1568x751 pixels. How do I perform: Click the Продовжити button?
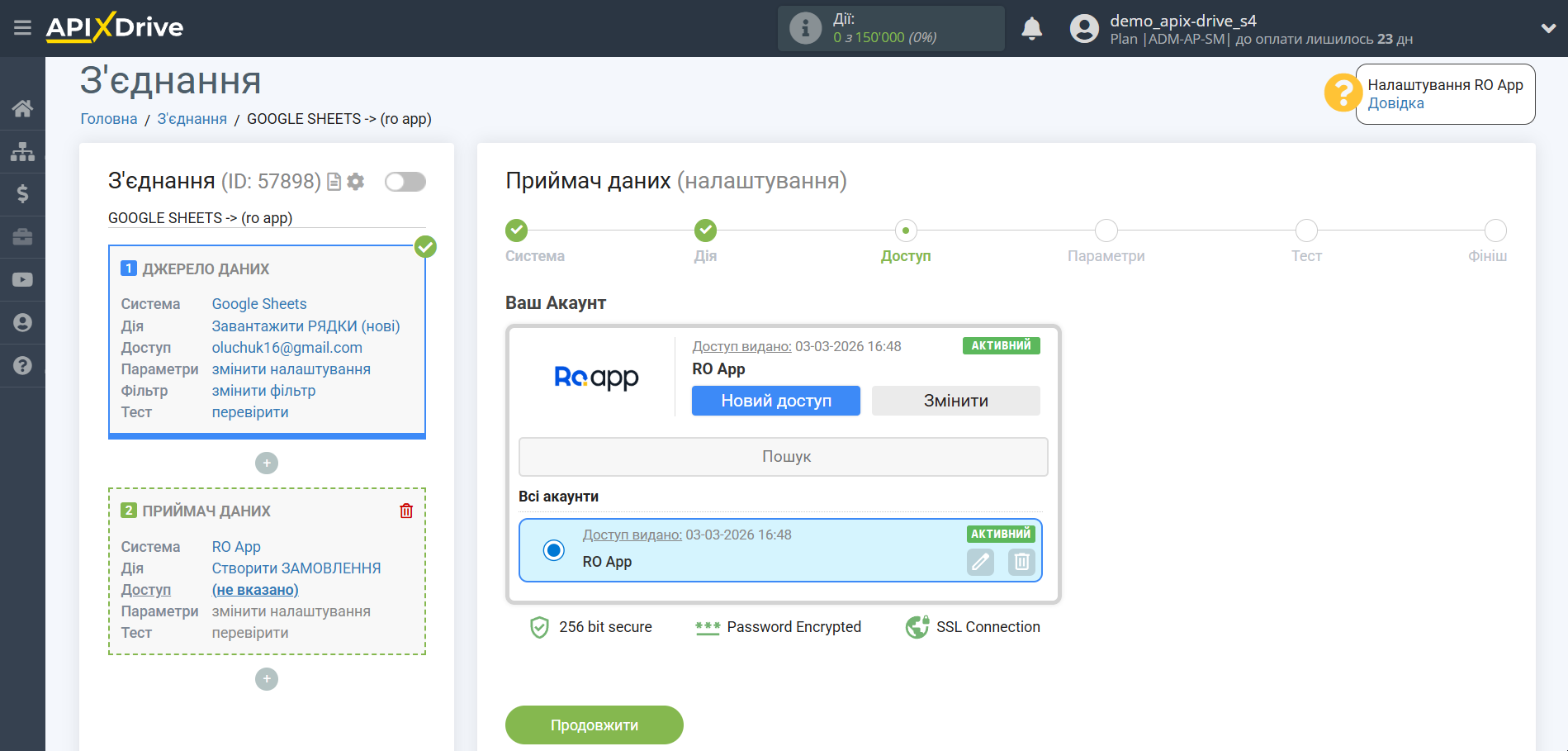point(594,725)
